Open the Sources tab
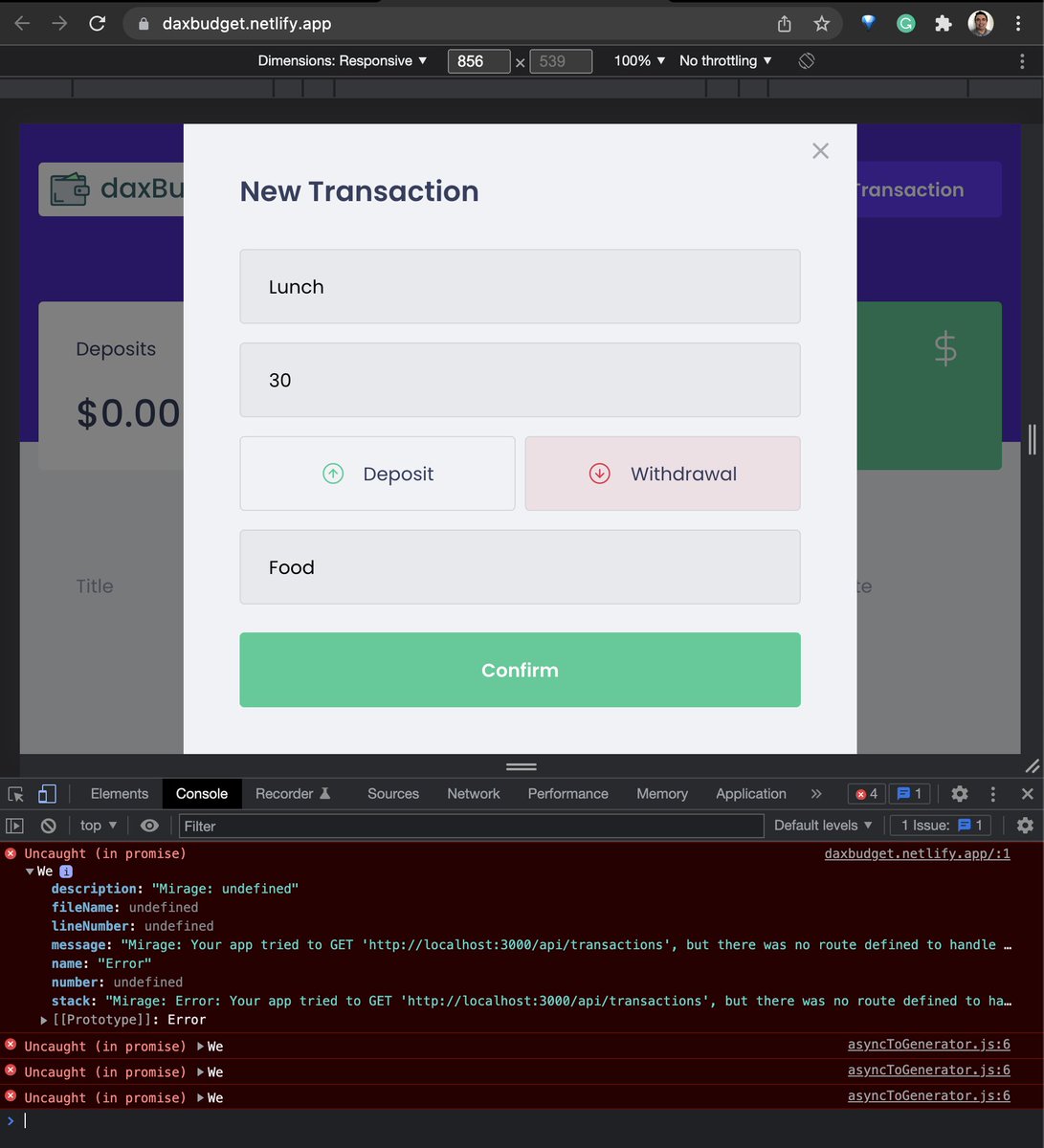Image resolution: width=1044 pixels, height=1148 pixels. [393, 794]
